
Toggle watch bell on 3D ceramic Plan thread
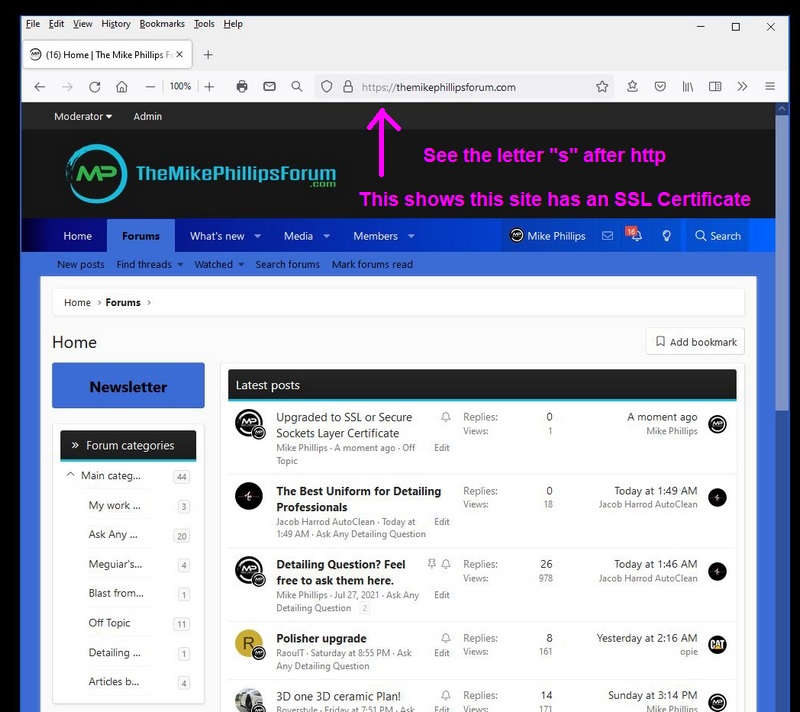[x=445, y=695]
